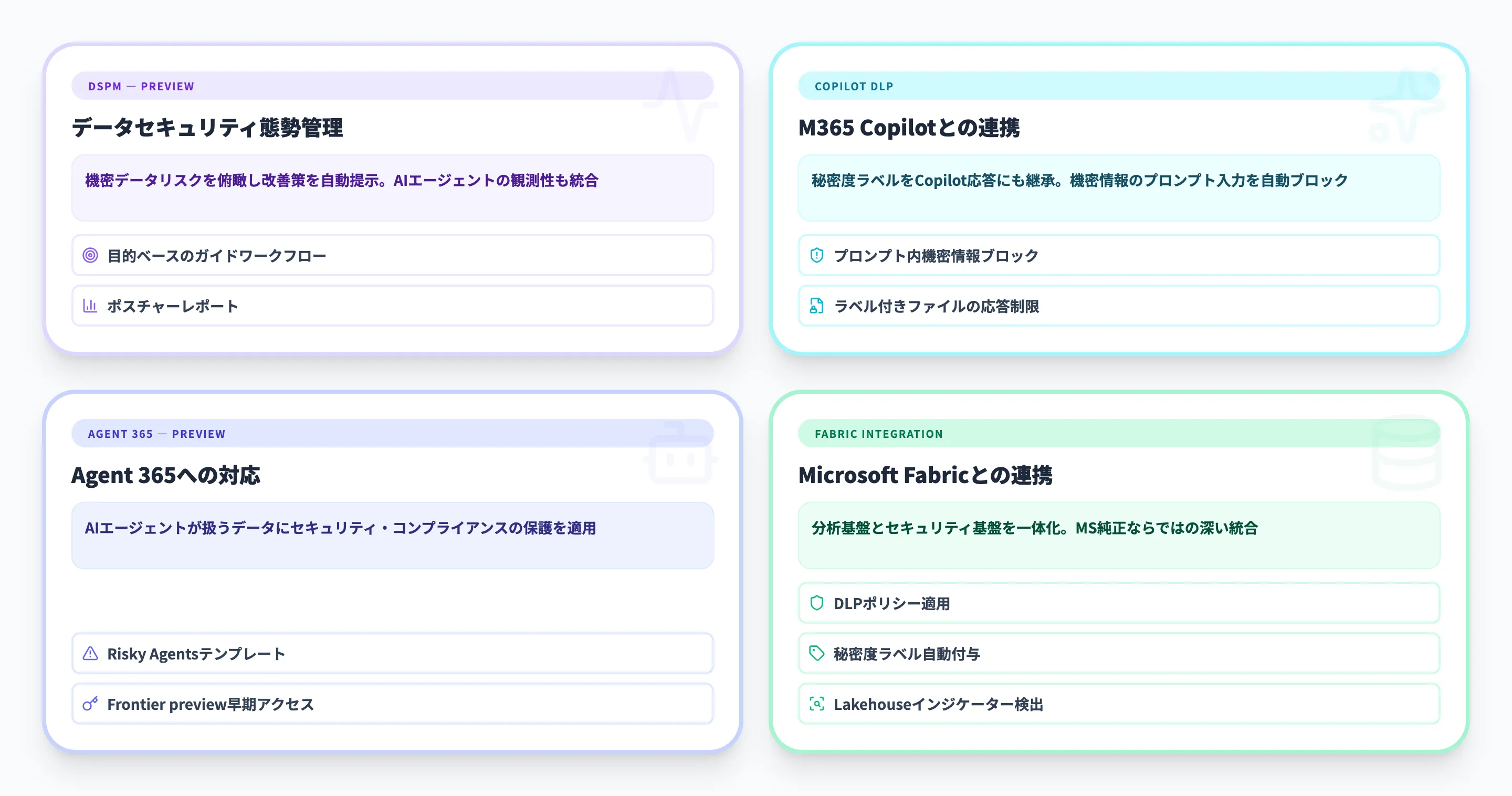Select the alert shield icon beside プロンプト内機密情報ブロック
This screenshot has height=796, width=1512.
pos(816,255)
